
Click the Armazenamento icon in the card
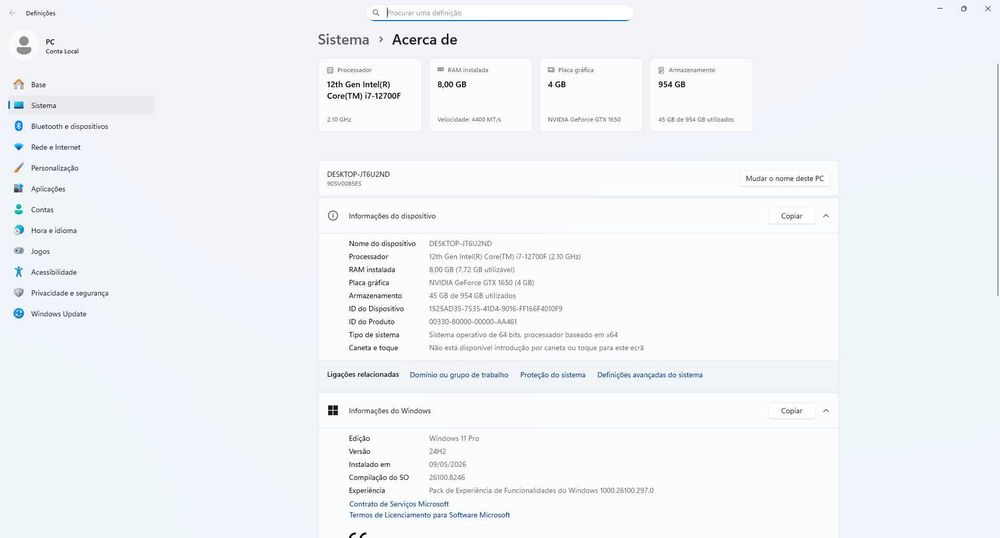point(661,70)
